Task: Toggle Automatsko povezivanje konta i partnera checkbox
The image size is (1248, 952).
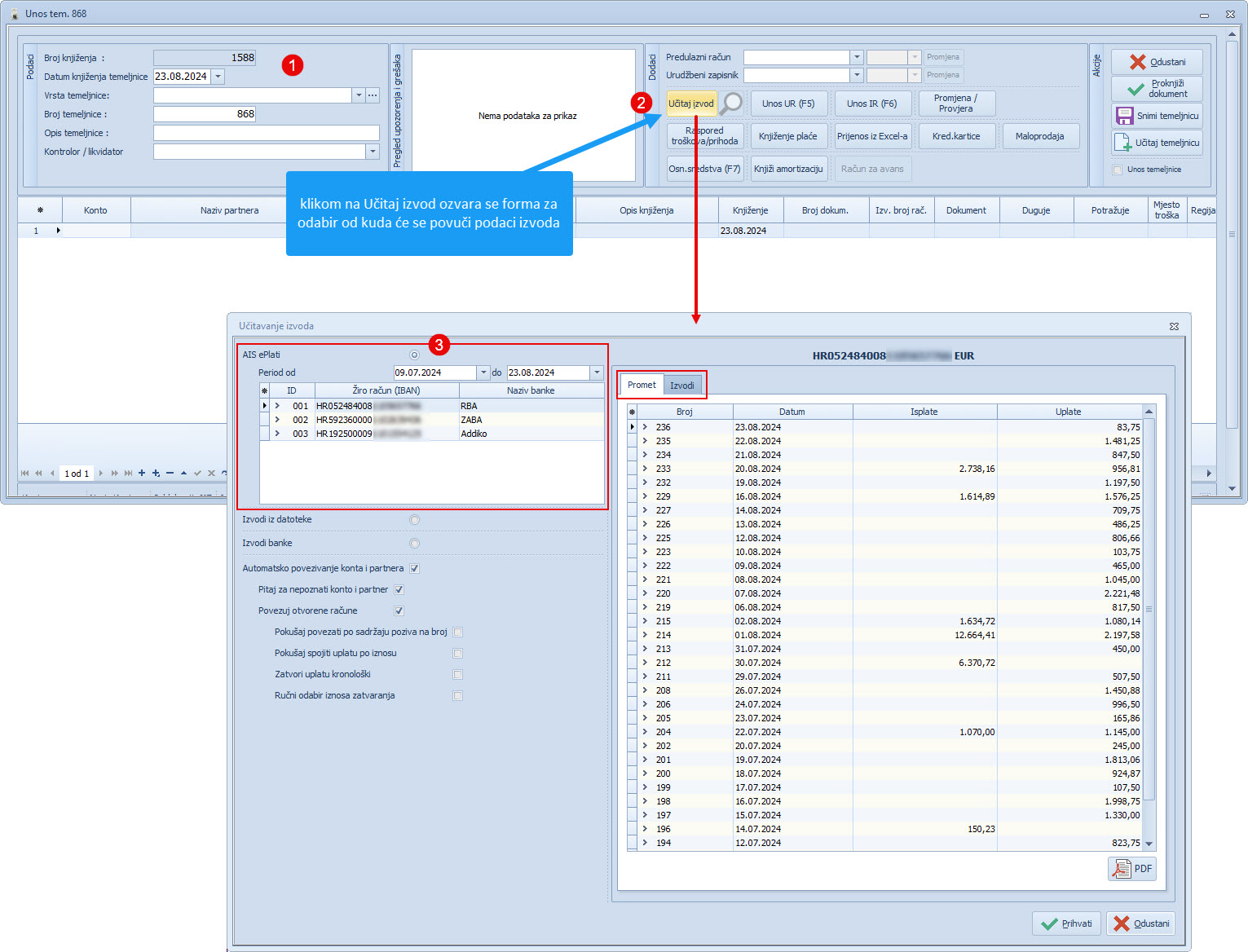Action: (414, 568)
